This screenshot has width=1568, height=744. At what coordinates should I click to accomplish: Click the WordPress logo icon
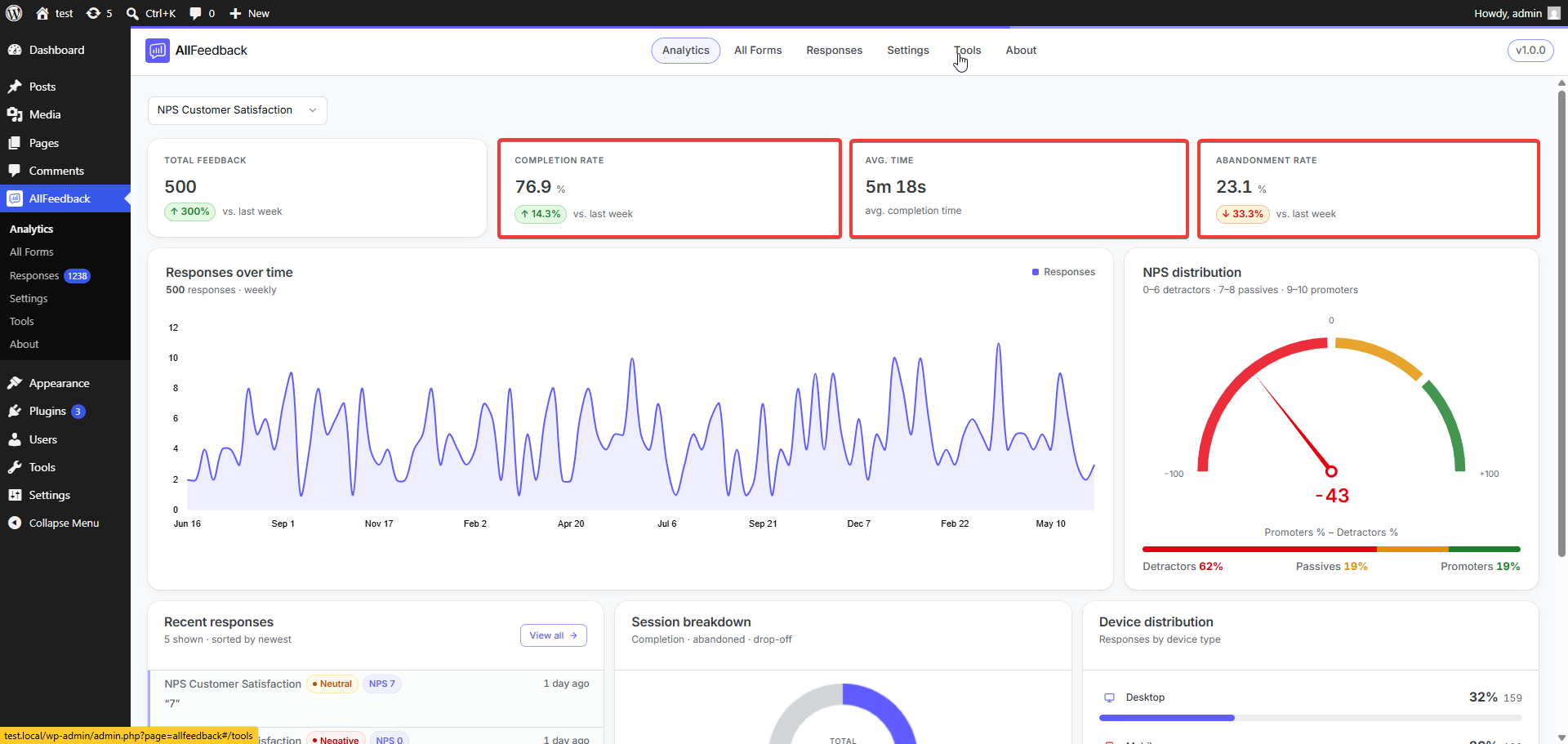(14, 13)
